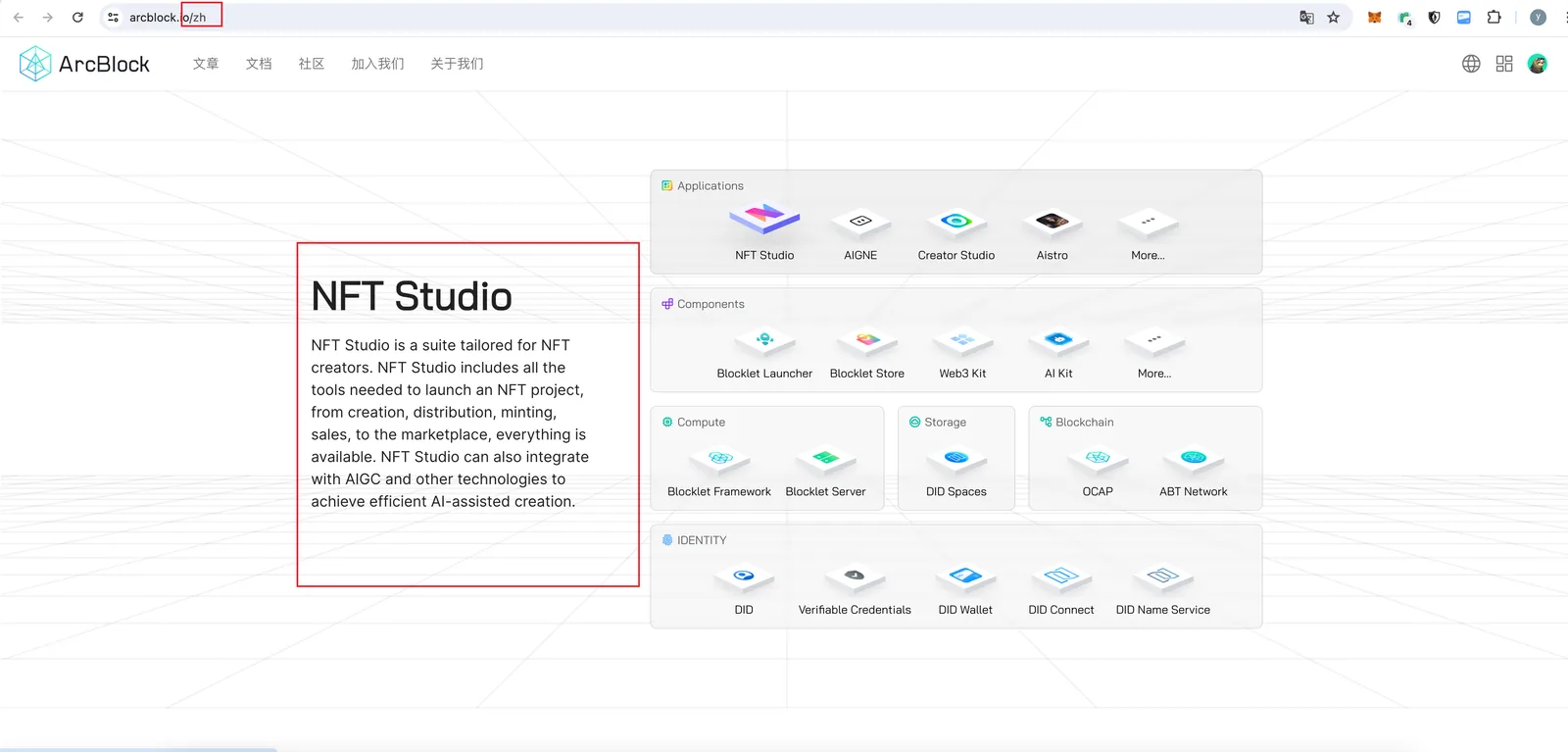
Task: Go forward with the browser forward arrow
Action: coord(47,18)
